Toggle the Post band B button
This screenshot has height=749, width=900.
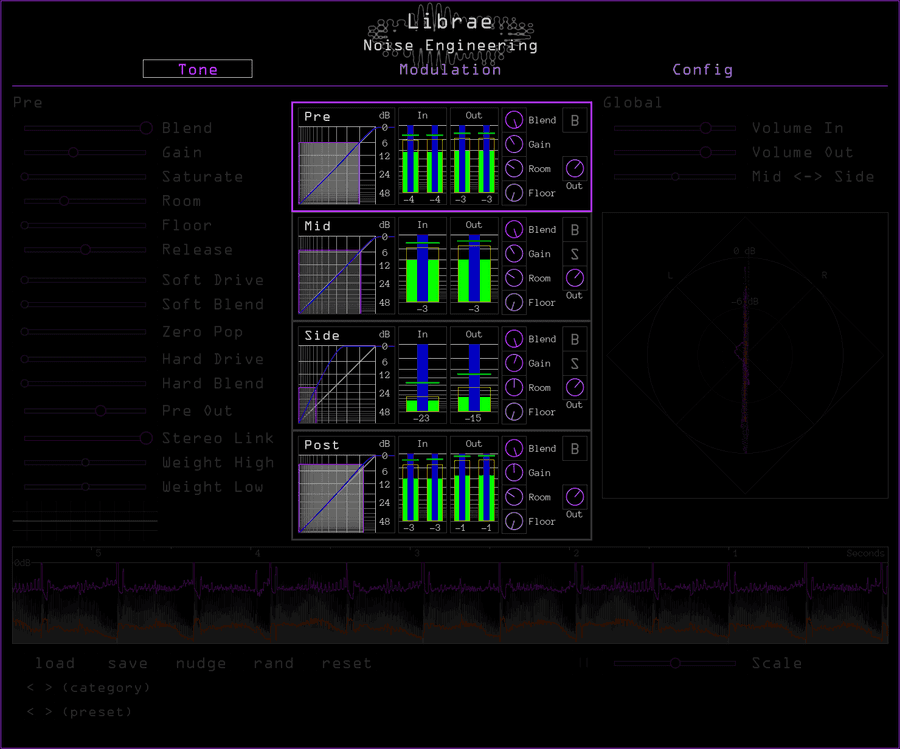(575, 449)
